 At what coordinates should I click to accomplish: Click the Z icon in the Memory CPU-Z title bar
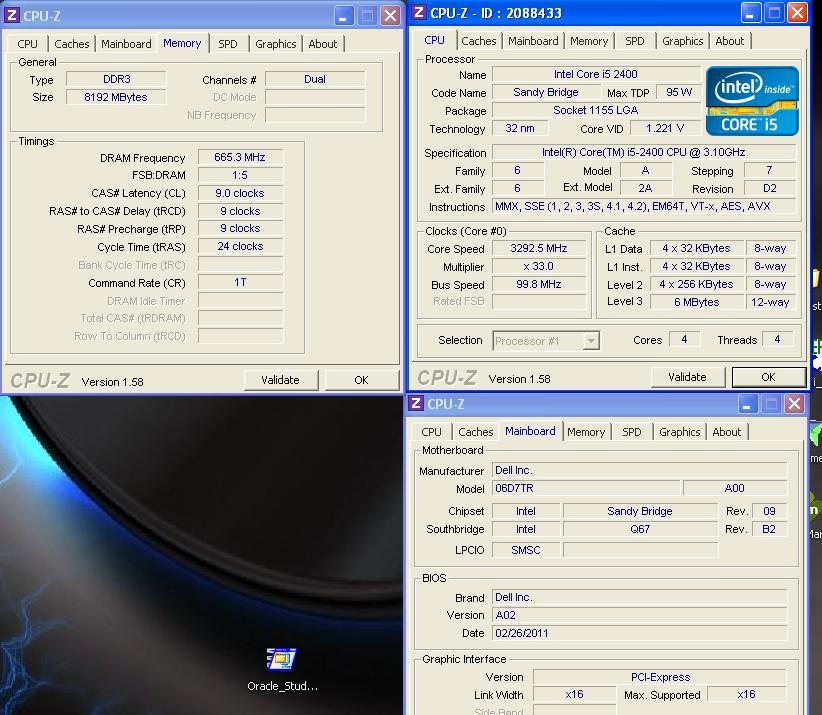point(12,15)
